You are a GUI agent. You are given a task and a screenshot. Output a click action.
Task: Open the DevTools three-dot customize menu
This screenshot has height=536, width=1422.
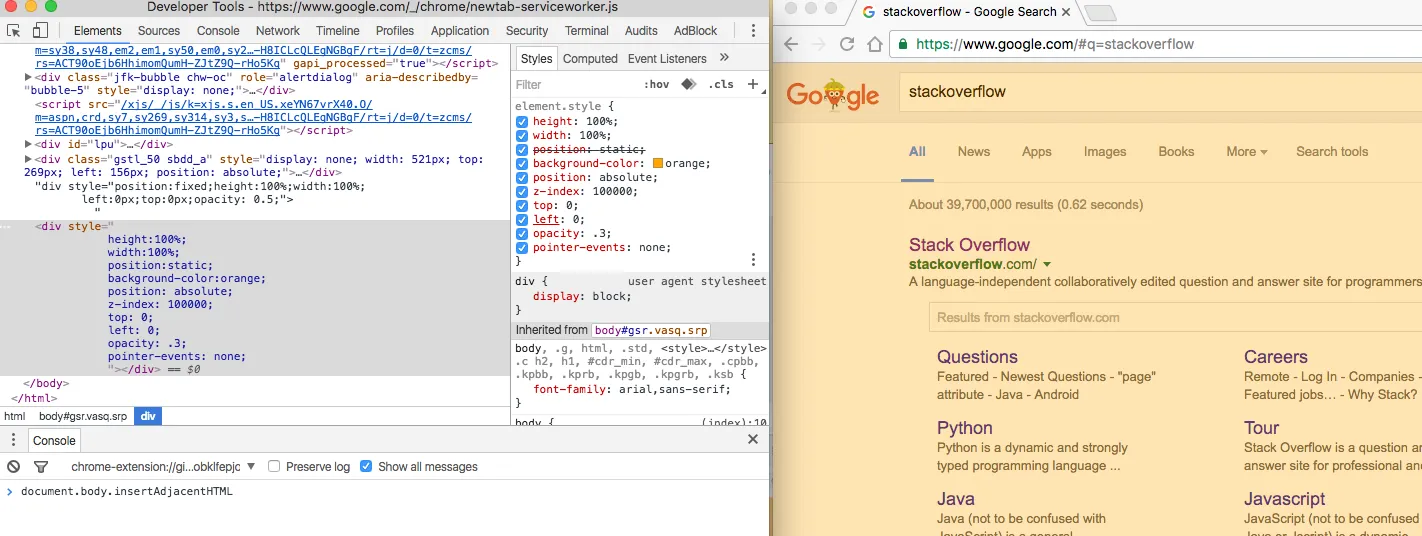tap(753, 31)
